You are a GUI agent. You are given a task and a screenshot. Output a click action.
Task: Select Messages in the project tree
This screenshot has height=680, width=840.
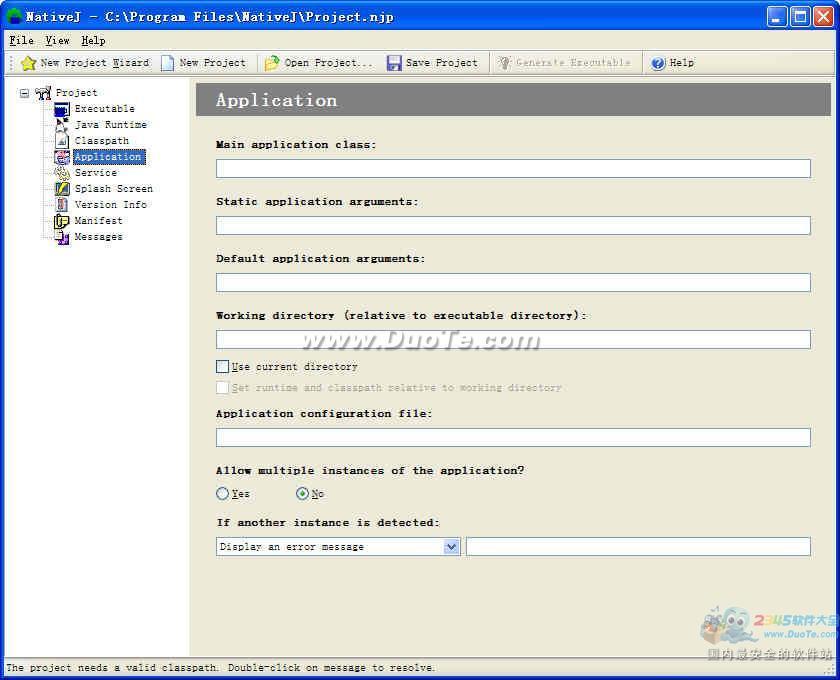click(99, 237)
